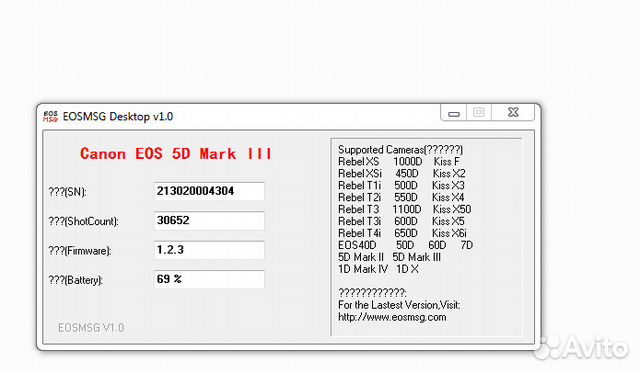Click Rebel XSi in supported list
Screen dimensions: 640x373
pos(360,173)
